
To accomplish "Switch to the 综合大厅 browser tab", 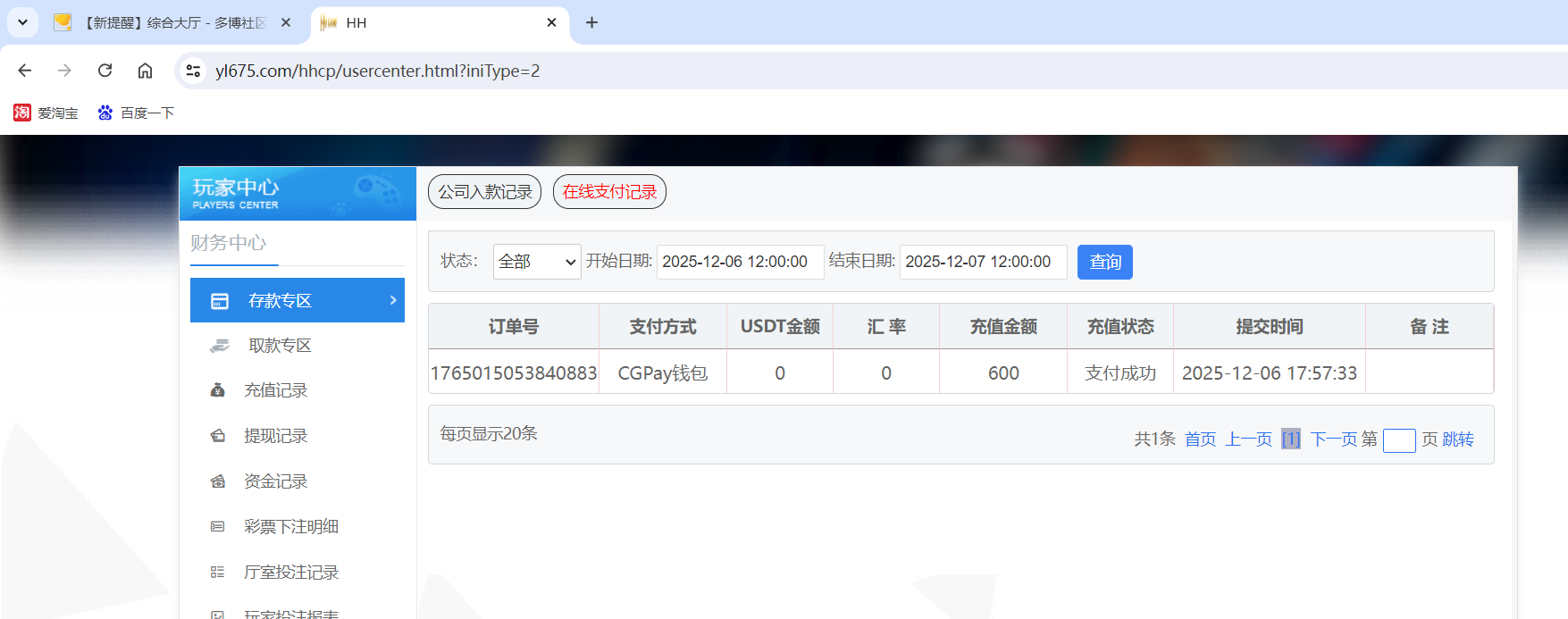I will coord(173,22).
